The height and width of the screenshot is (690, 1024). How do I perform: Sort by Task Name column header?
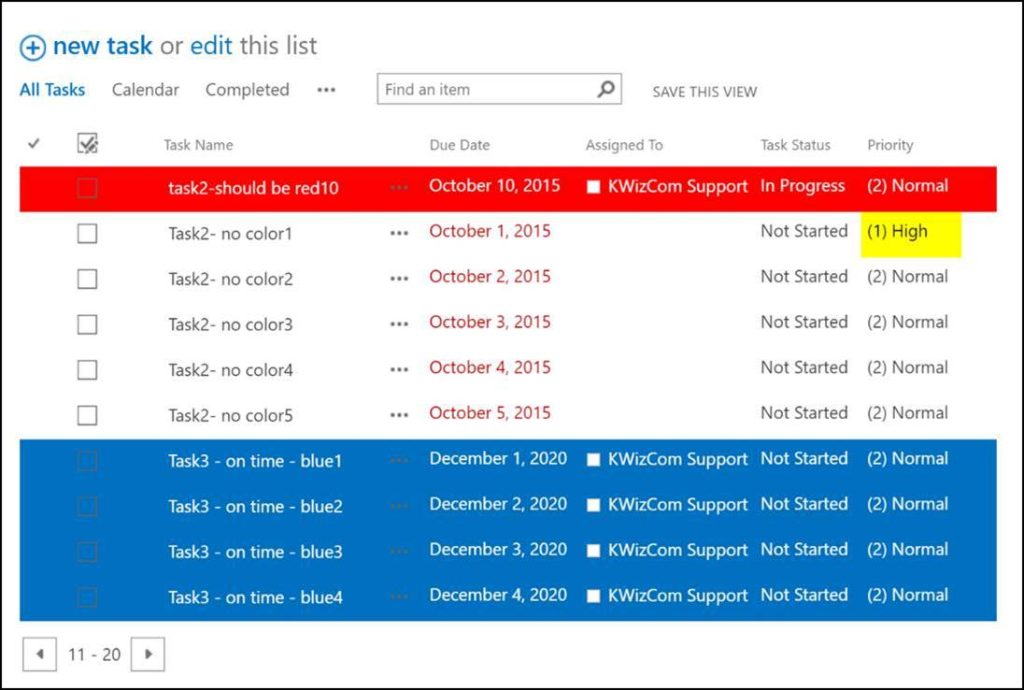[x=198, y=145]
